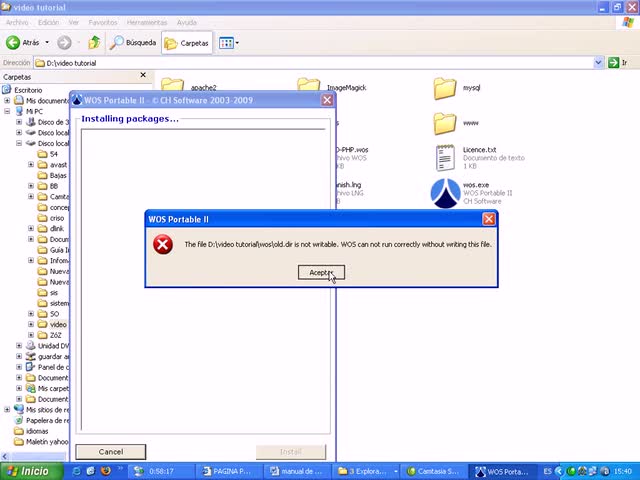The width and height of the screenshot is (640, 480).
Task: Expand the BB folder node
Action: 31,186
